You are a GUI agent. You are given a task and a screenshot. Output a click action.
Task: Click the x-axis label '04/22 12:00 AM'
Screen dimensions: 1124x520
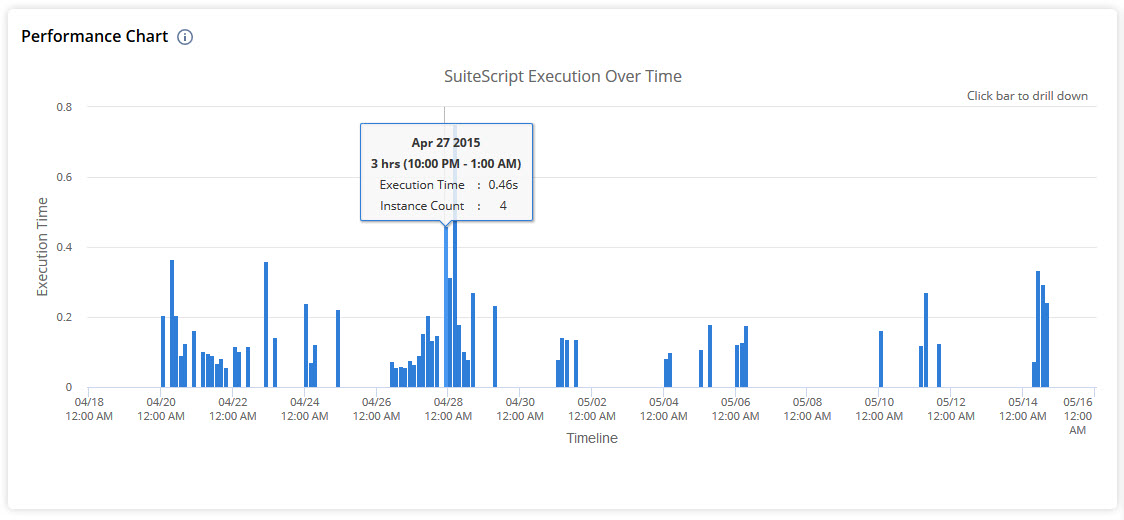[232, 410]
